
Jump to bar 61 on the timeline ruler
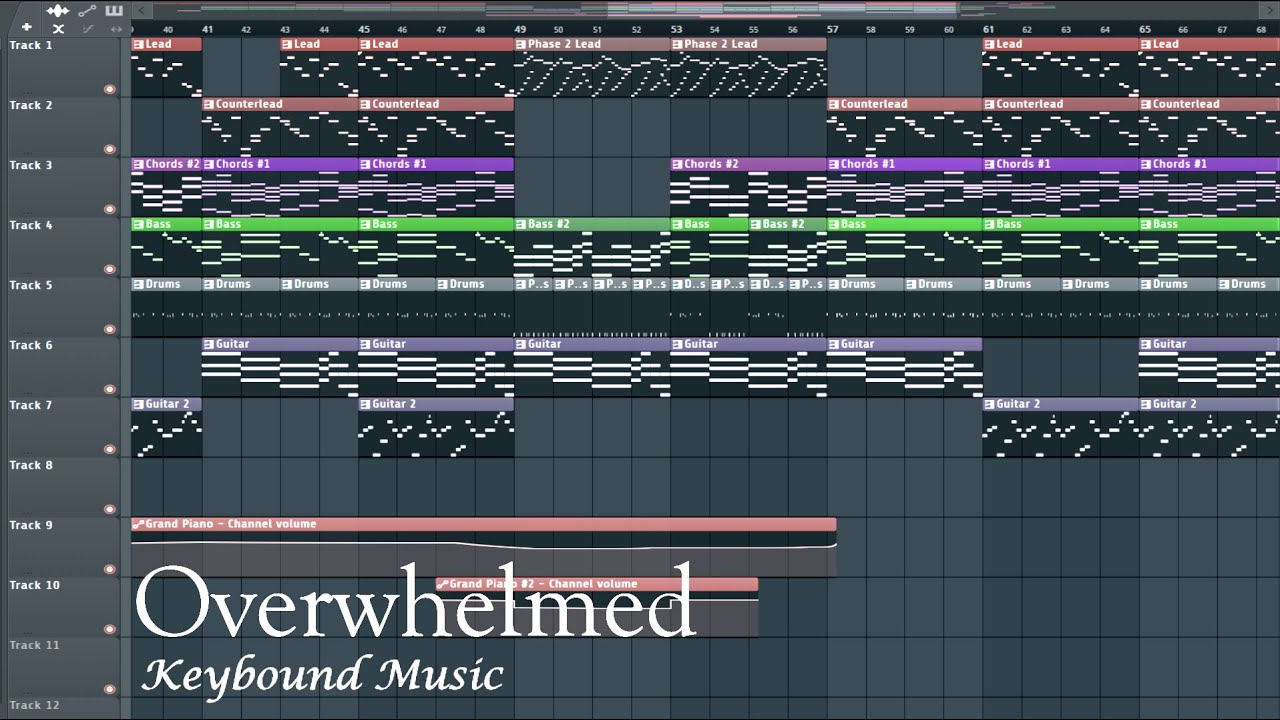pyautogui.click(x=988, y=29)
